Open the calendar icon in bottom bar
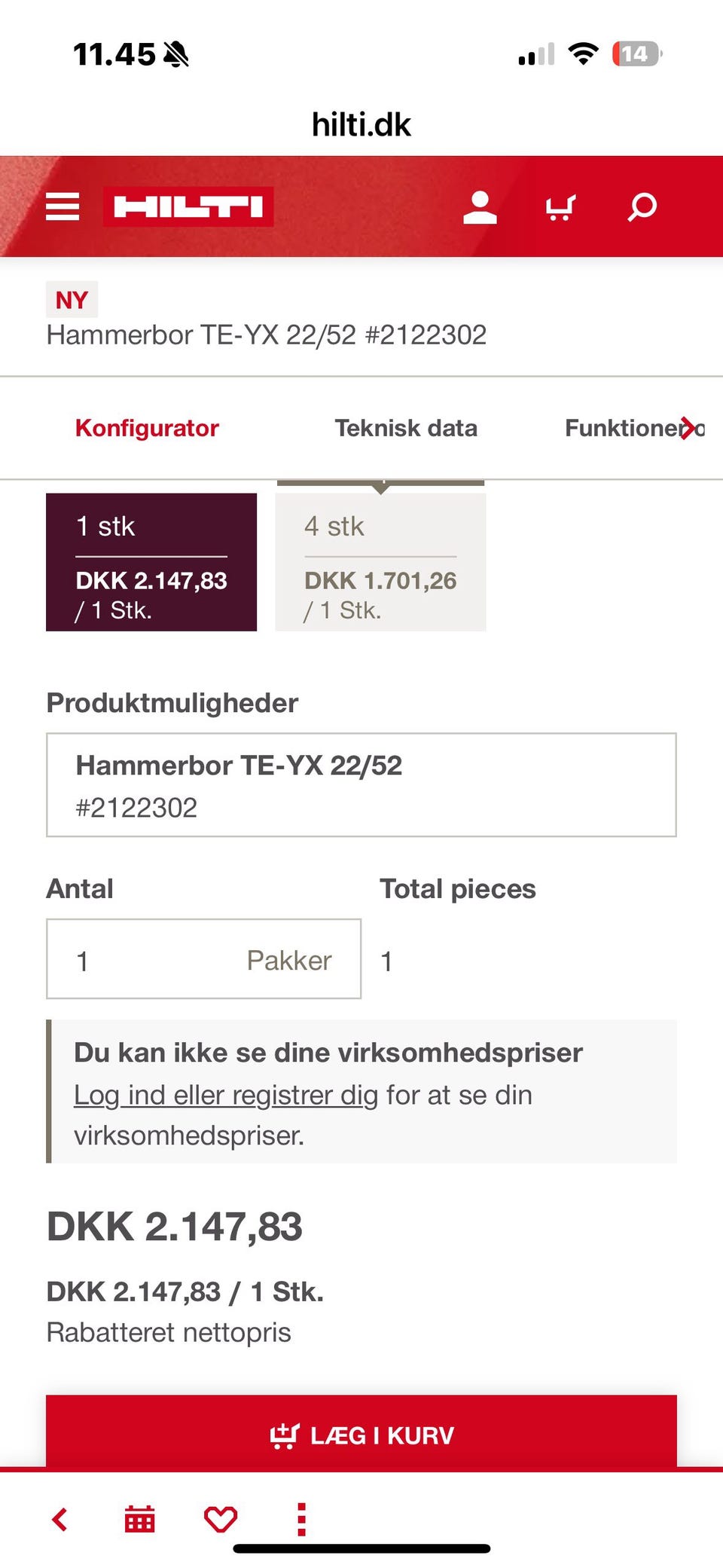The image size is (723, 1568). 140,1519
